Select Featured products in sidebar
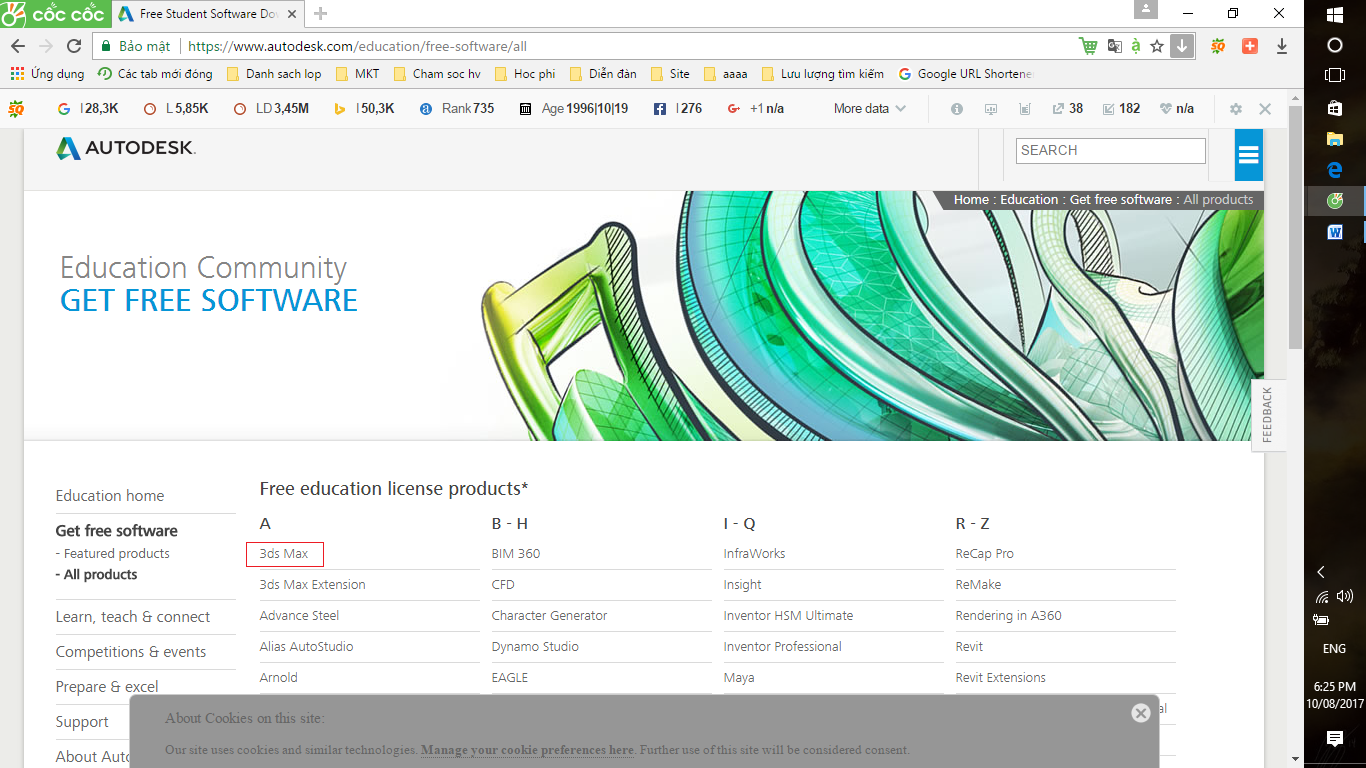 pos(116,554)
